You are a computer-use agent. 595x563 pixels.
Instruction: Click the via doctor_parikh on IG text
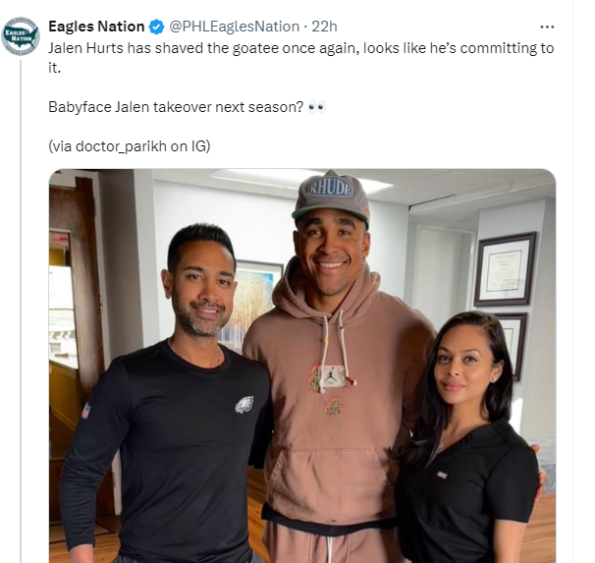point(129,146)
